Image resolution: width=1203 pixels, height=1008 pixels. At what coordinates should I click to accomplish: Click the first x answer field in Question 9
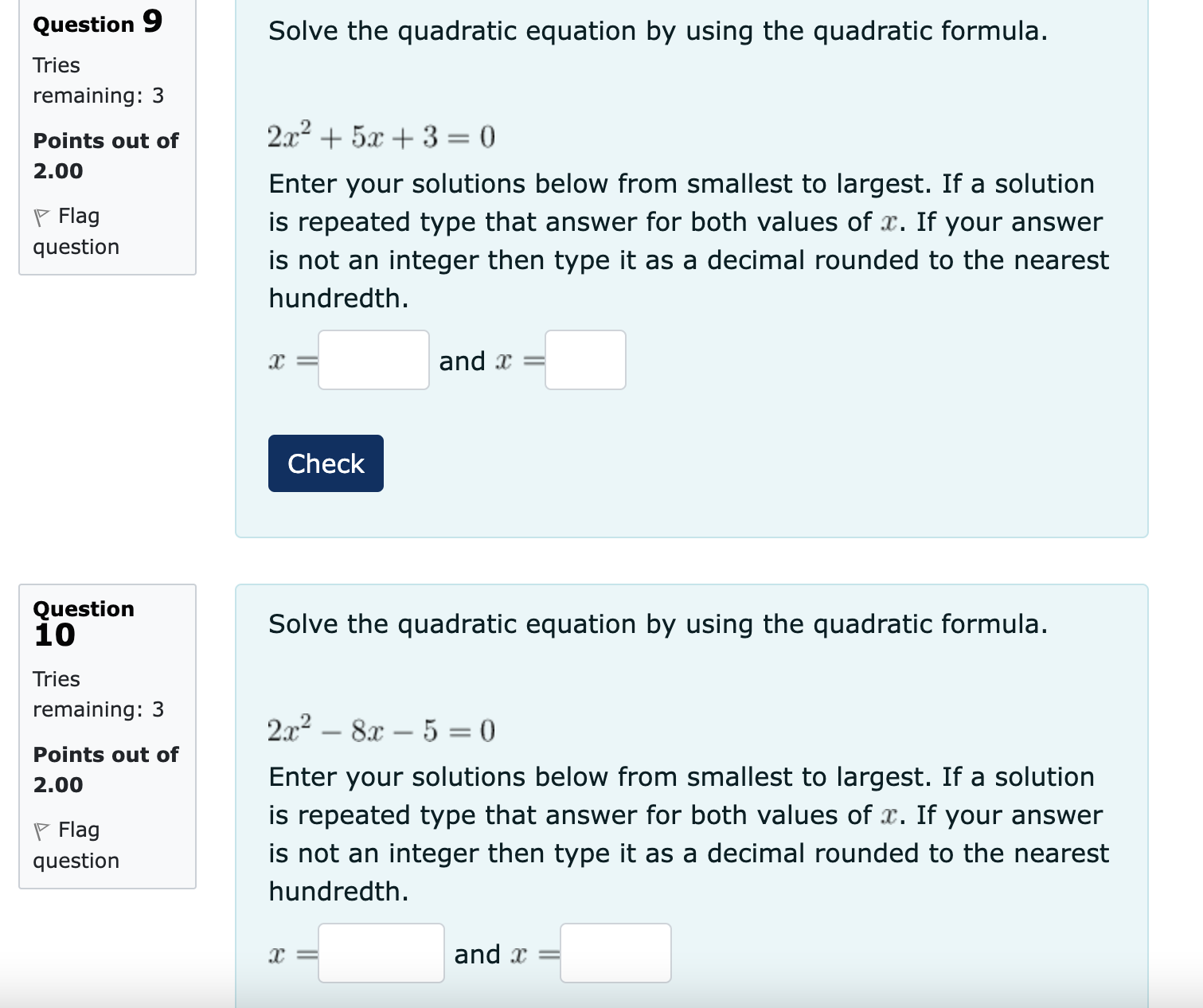pos(373,360)
